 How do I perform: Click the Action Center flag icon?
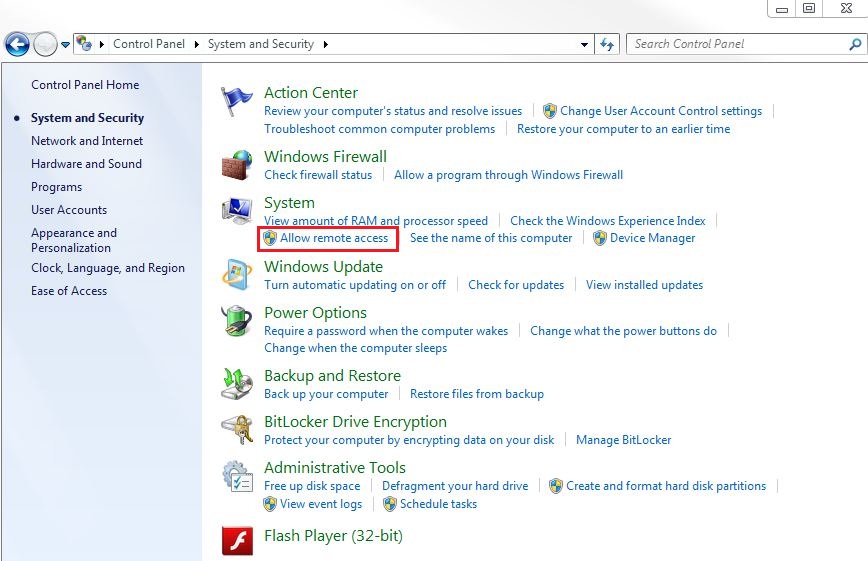[x=236, y=101]
